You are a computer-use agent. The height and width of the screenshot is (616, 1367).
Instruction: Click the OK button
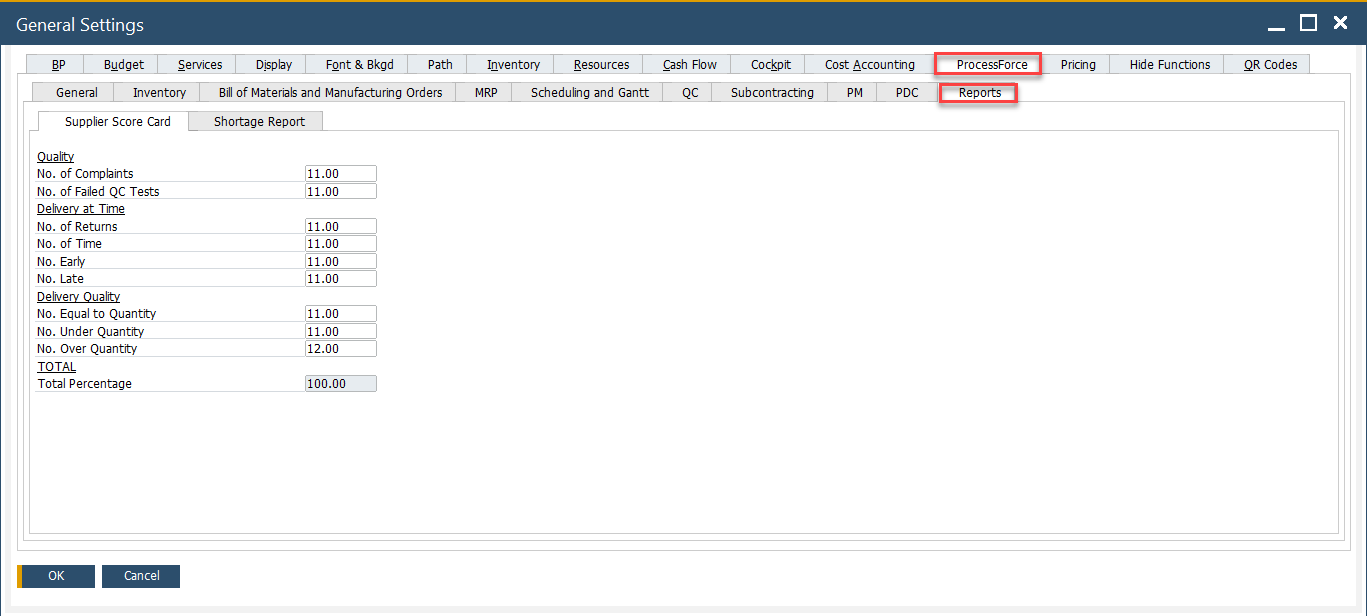55,575
